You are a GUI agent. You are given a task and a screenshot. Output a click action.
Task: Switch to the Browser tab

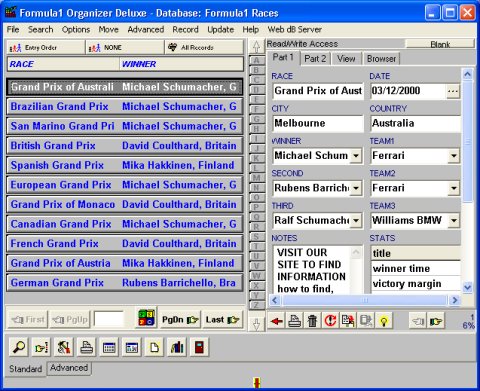[381, 59]
